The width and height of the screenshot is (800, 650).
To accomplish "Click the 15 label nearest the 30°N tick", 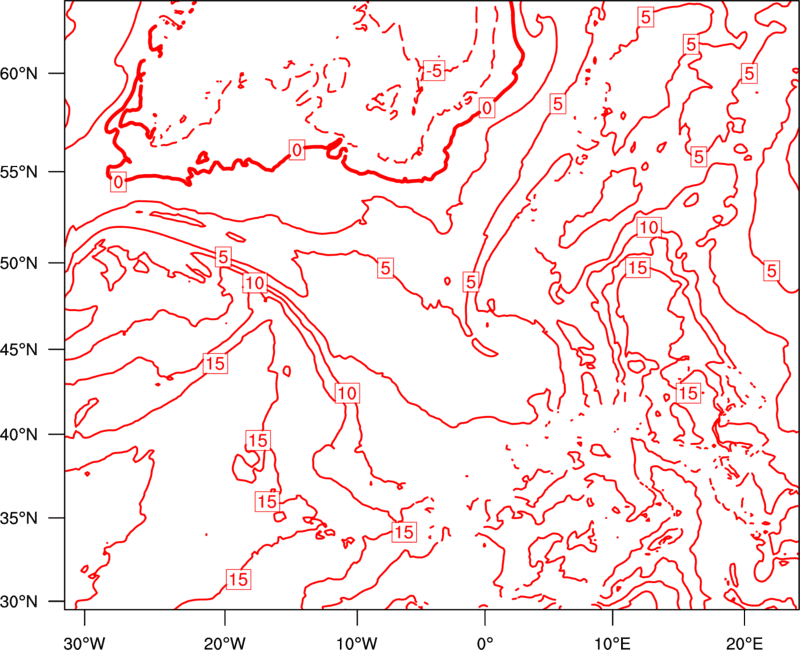I will click(x=238, y=579).
